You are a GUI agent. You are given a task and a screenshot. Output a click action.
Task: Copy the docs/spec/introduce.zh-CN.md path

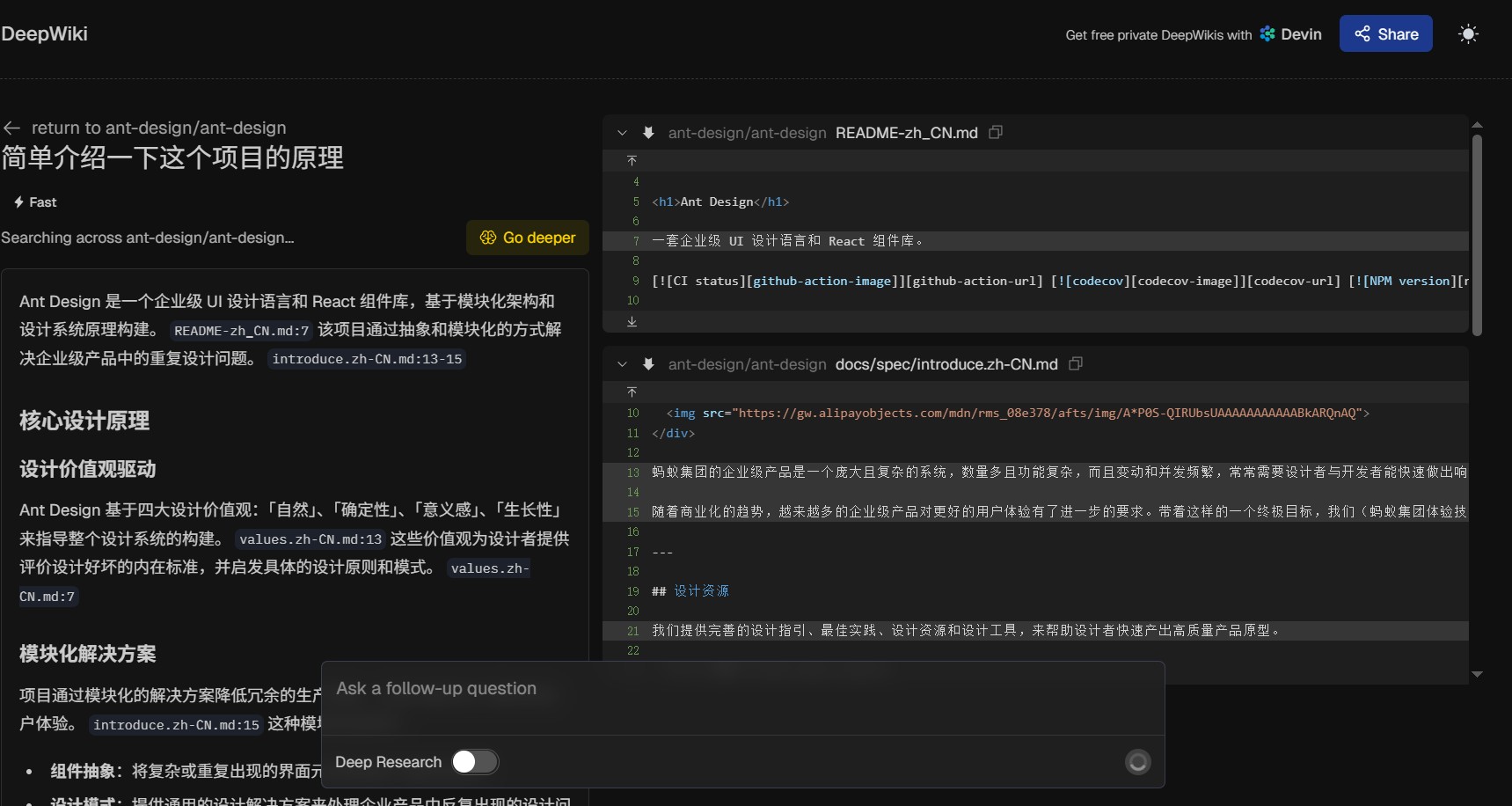tap(1075, 363)
